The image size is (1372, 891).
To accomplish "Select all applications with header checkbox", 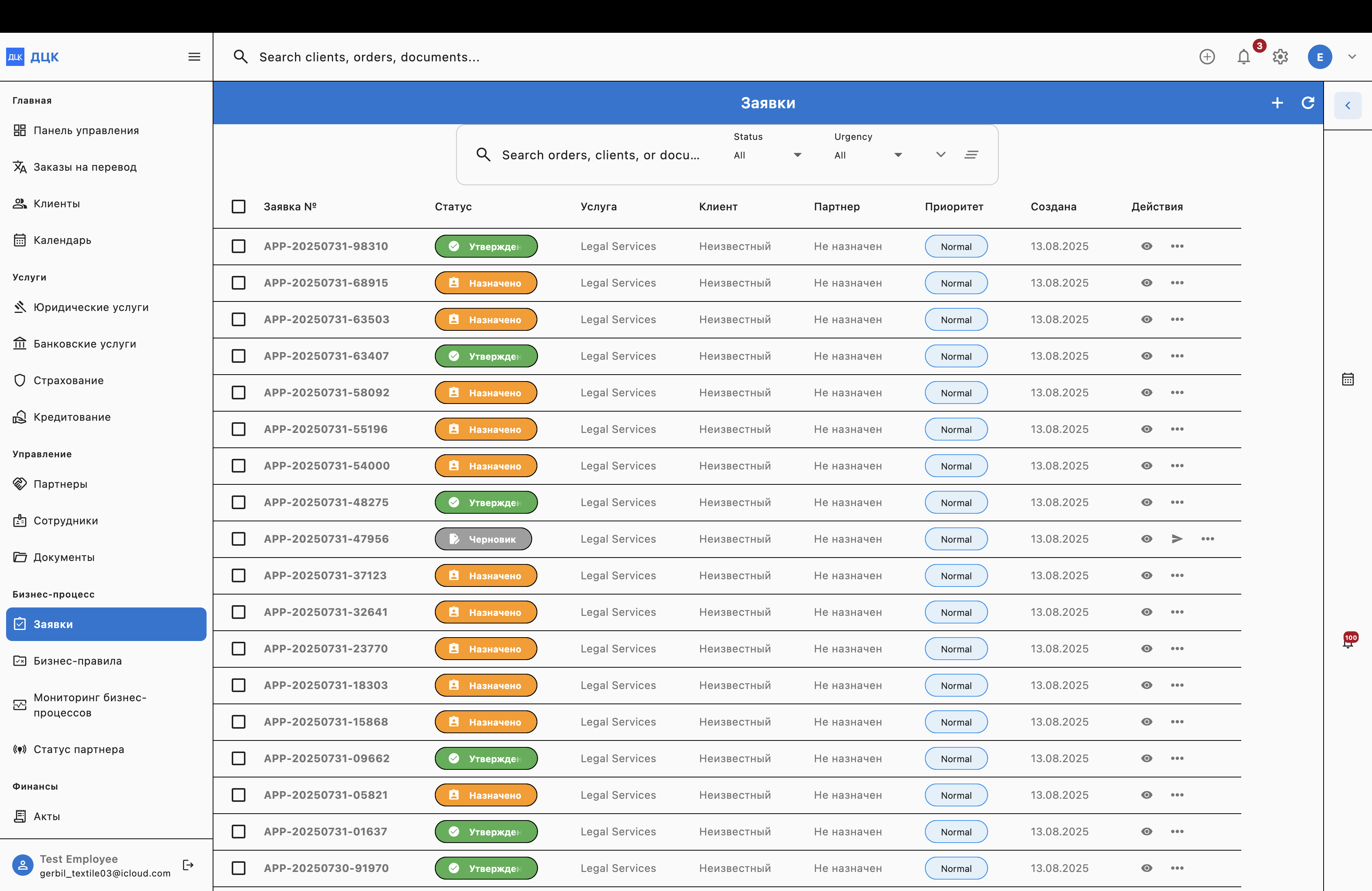I will [239, 206].
